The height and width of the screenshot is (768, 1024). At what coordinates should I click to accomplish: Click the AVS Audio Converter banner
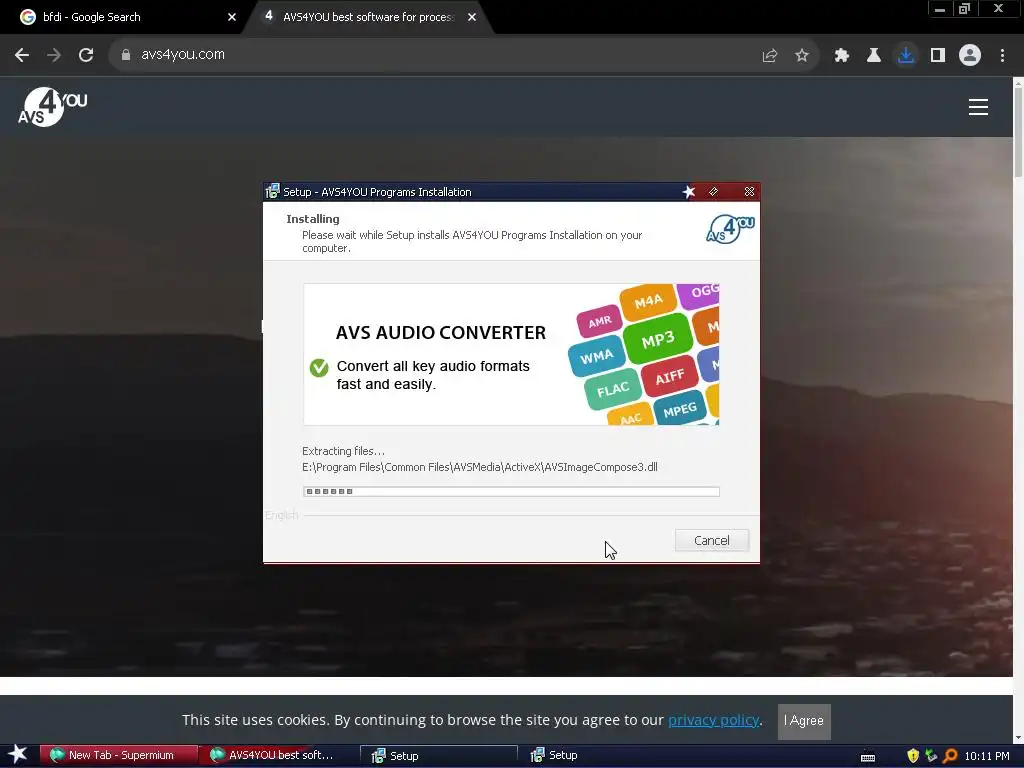511,355
